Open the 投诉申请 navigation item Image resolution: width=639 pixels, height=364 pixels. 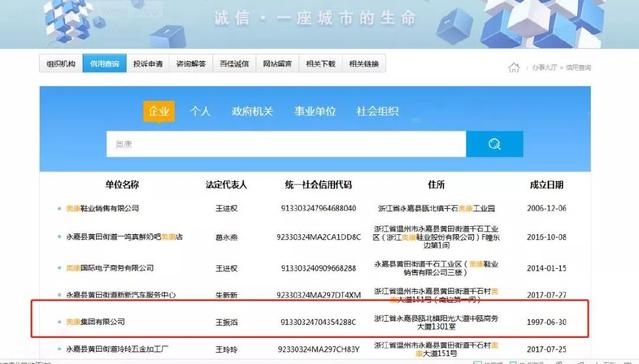pyautogui.click(x=148, y=64)
